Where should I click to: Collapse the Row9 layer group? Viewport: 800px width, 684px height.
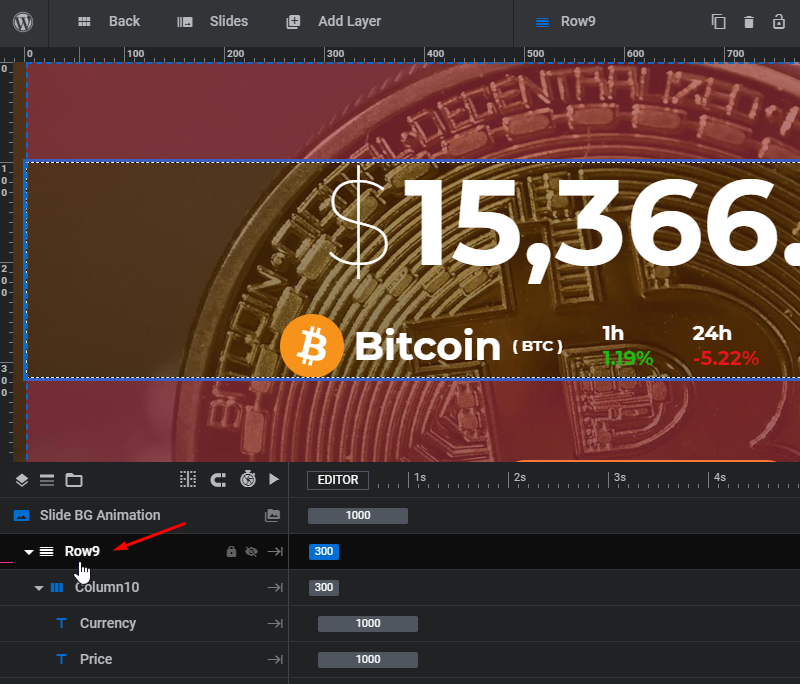pyautogui.click(x=29, y=552)
